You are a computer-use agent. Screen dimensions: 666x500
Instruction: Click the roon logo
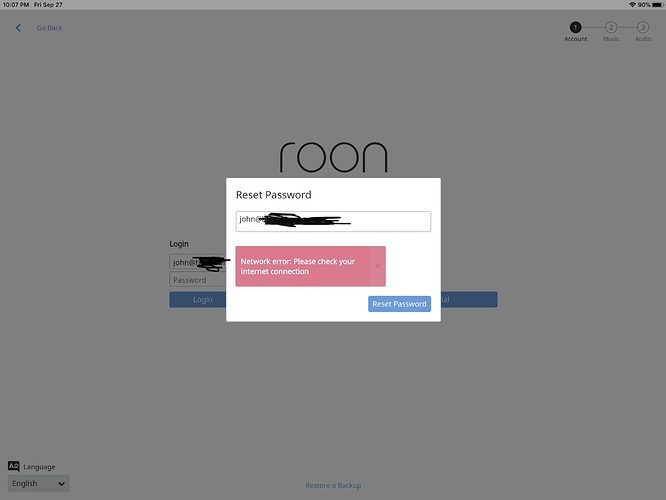333,157
